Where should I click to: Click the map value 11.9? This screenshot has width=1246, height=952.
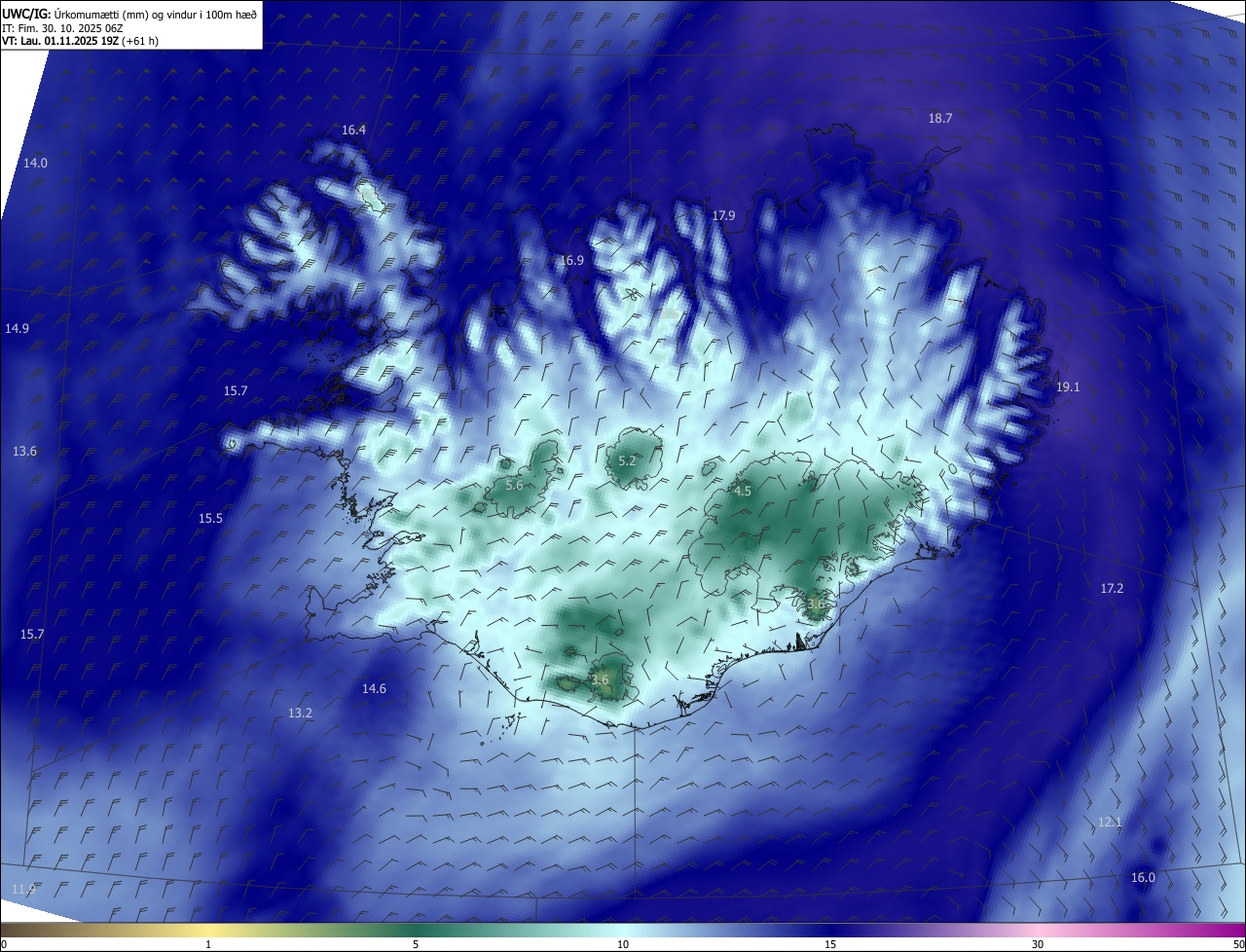coord(23,890)
